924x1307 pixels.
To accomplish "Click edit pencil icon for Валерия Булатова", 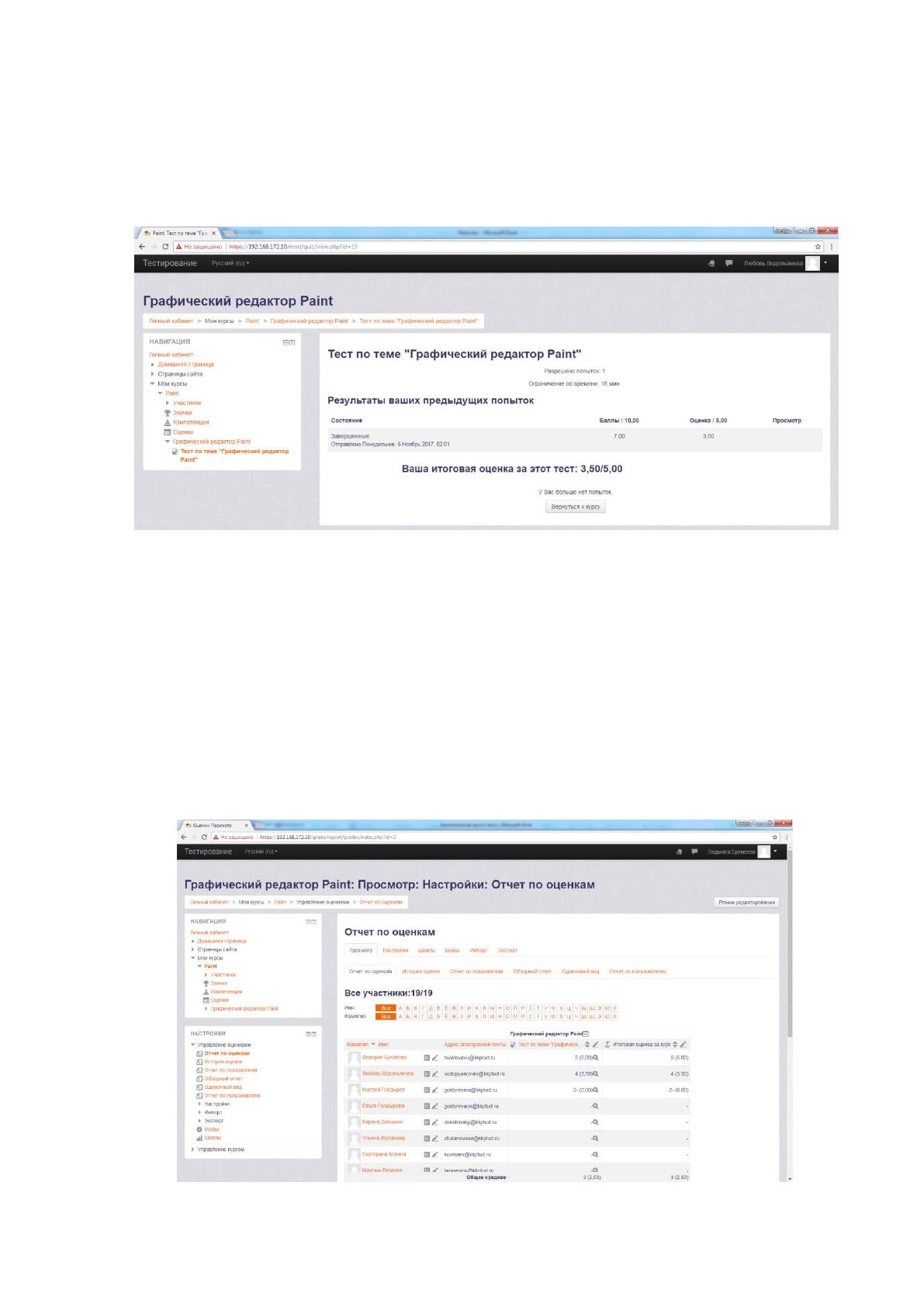I will tap(435, 1058).
